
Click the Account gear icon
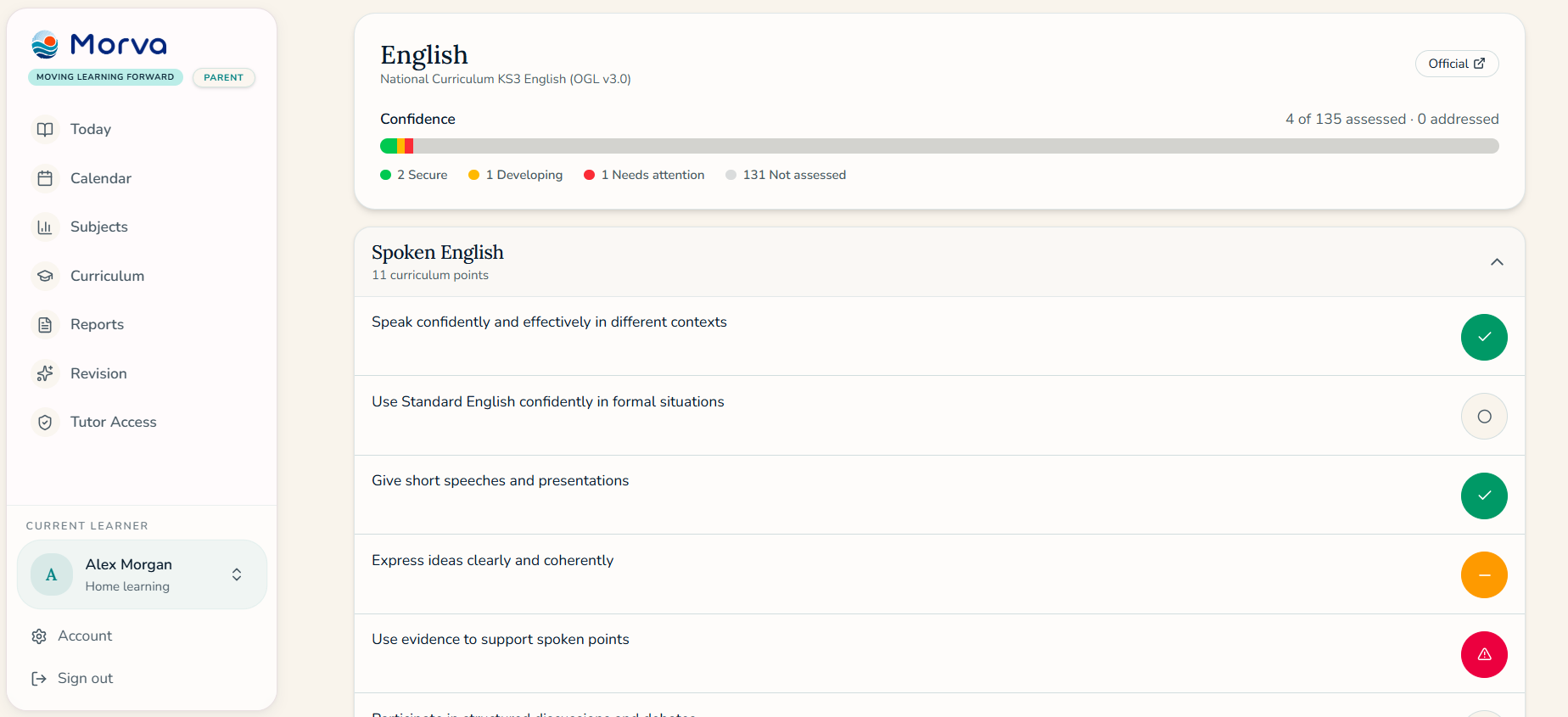pyautogui.click(x=39, y=636)
